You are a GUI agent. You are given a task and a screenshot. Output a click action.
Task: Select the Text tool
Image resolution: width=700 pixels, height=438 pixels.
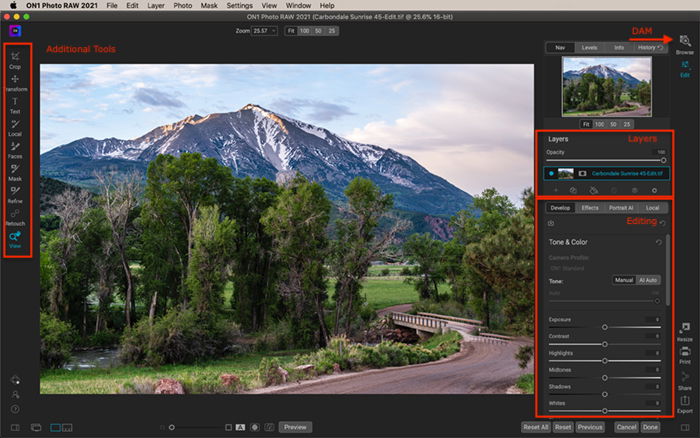[15, 105]
